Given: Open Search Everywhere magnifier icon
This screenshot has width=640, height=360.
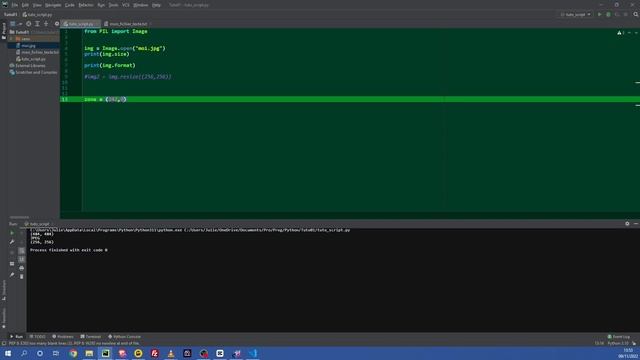Looking at the screenshot, I should pyautogui.click(x=636, y=14).
